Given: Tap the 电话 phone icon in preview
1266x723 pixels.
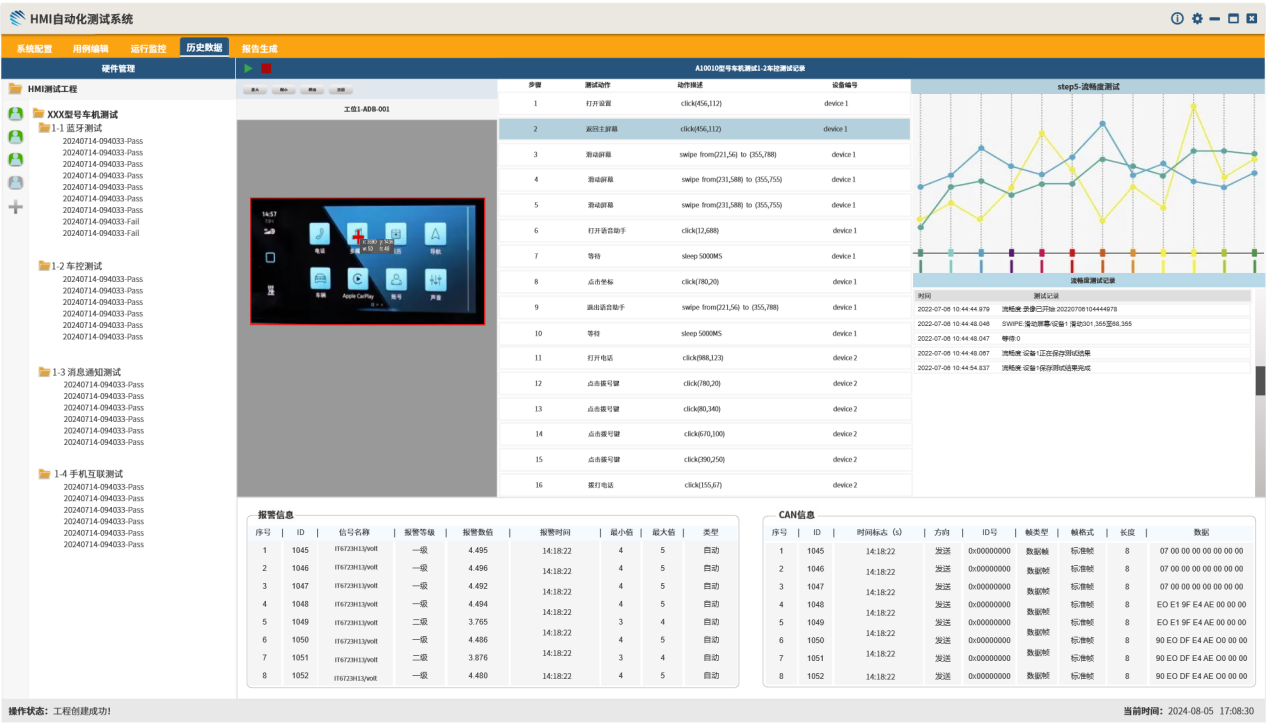Looking at the screenshot, I should 319,236.
